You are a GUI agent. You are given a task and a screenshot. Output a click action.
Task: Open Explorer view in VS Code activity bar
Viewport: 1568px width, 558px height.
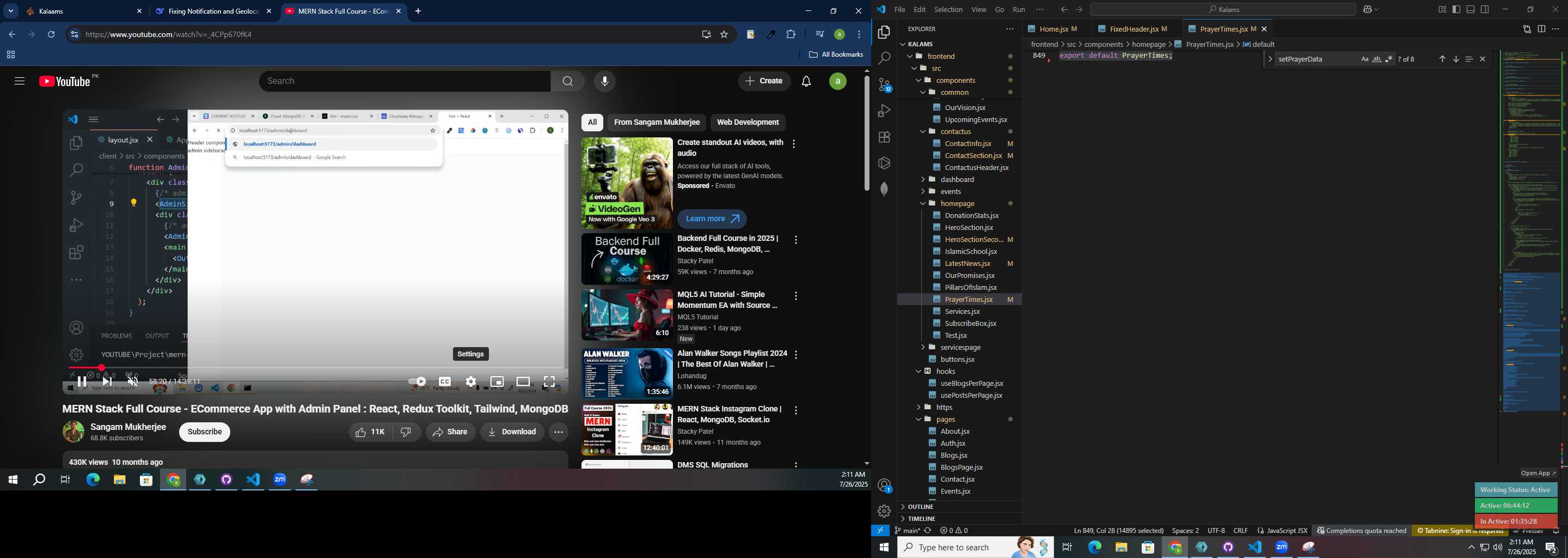click(x=884, y=32)
